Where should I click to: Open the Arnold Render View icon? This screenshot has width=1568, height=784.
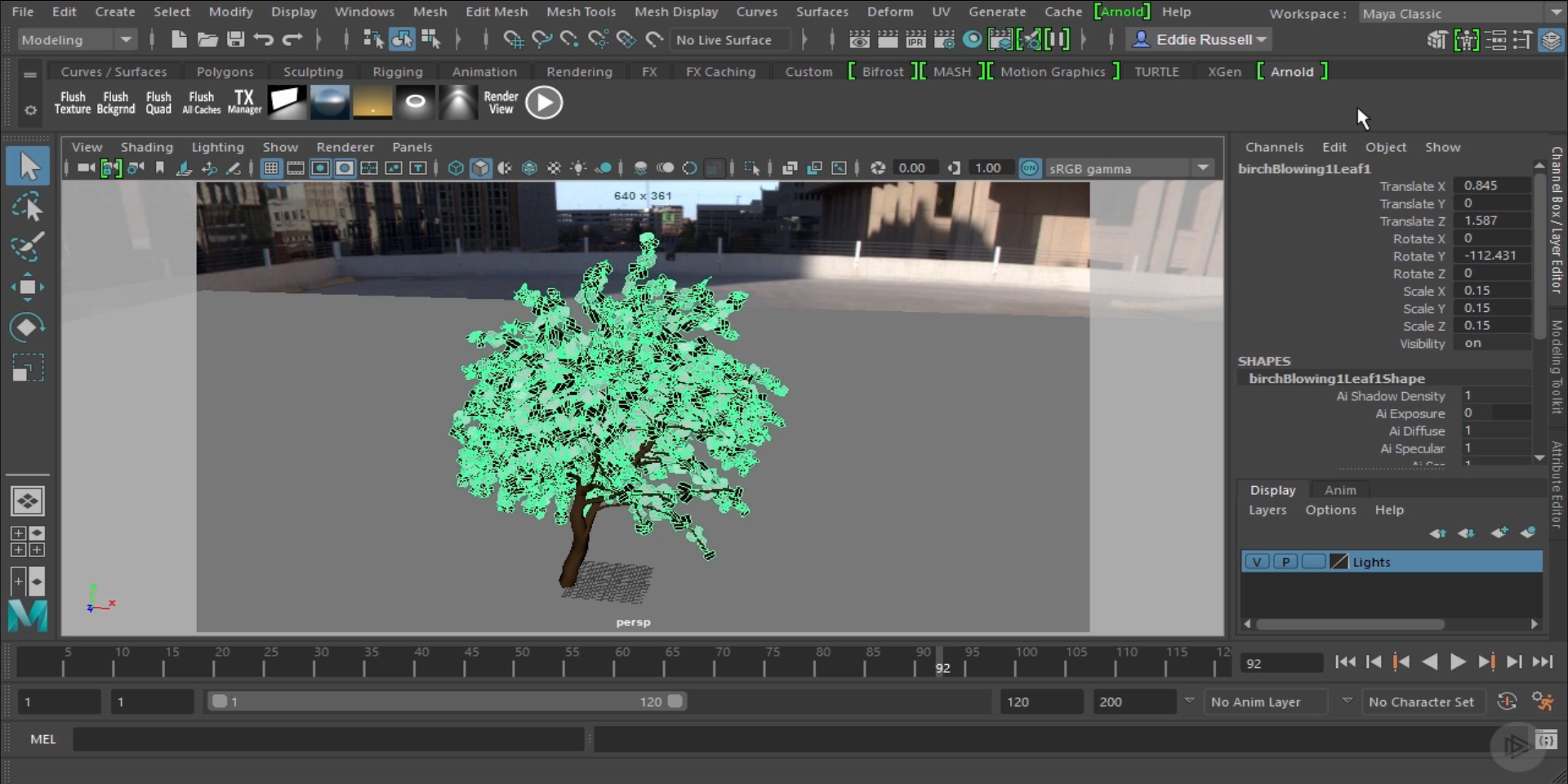click(501, 103)
